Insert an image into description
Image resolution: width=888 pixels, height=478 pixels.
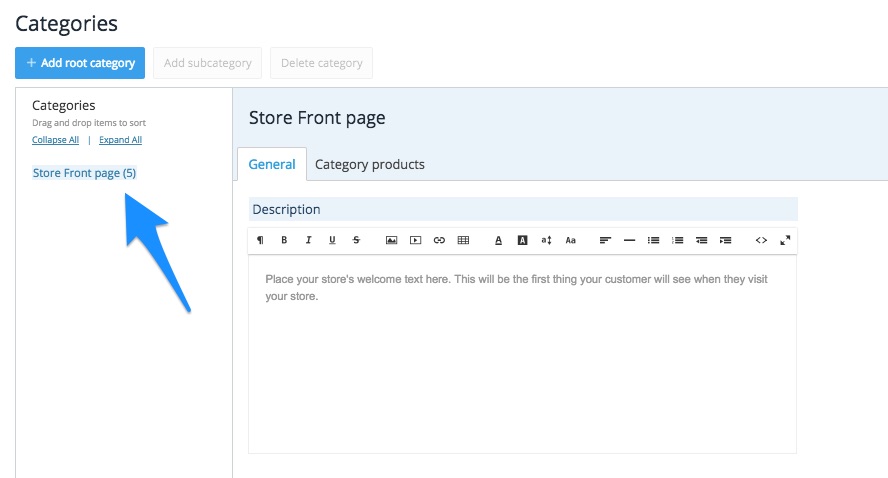(x=391, y=240)
